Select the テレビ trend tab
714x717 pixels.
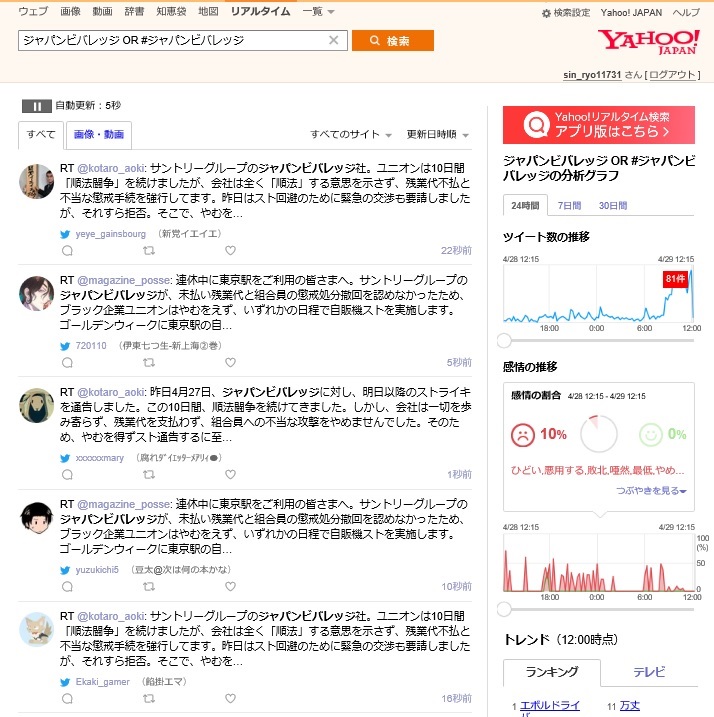649,672
